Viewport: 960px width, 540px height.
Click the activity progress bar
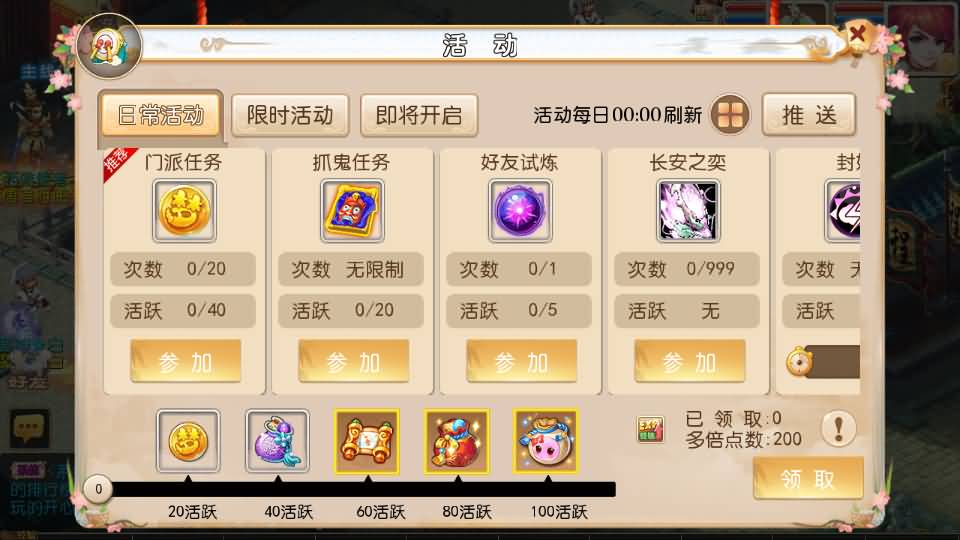pyautogui.click(x=361, y=489)
